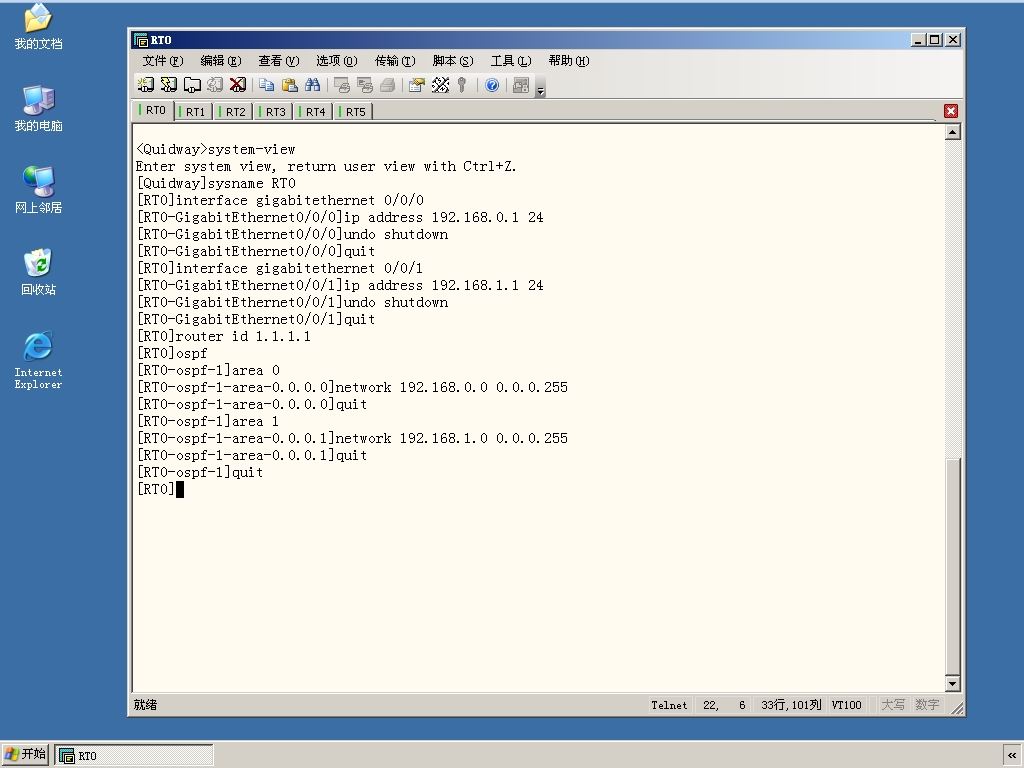The image size is (1024, 768).
Task: Click the Paste clipboard icon
Action: click(289, 85)
